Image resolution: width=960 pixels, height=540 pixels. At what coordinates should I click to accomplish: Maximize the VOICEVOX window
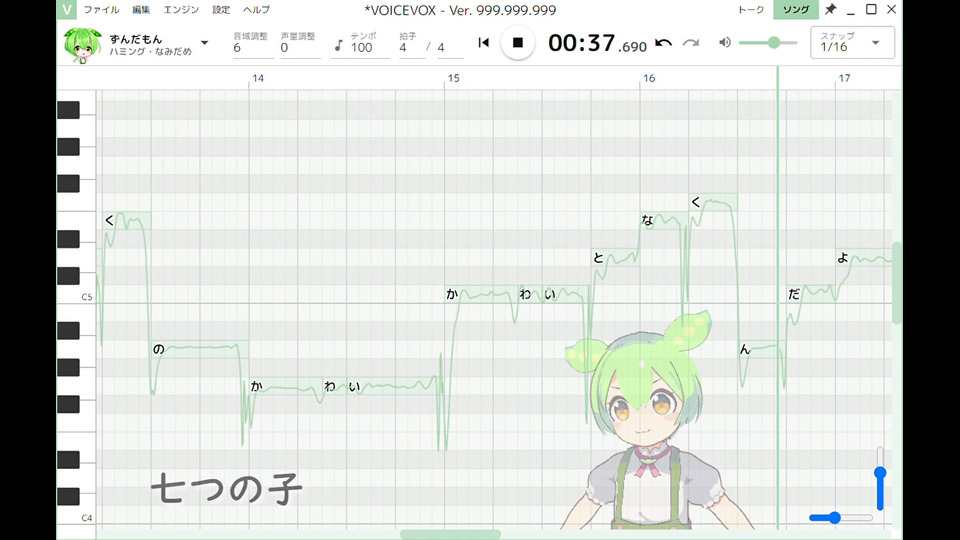coord(871,9)
